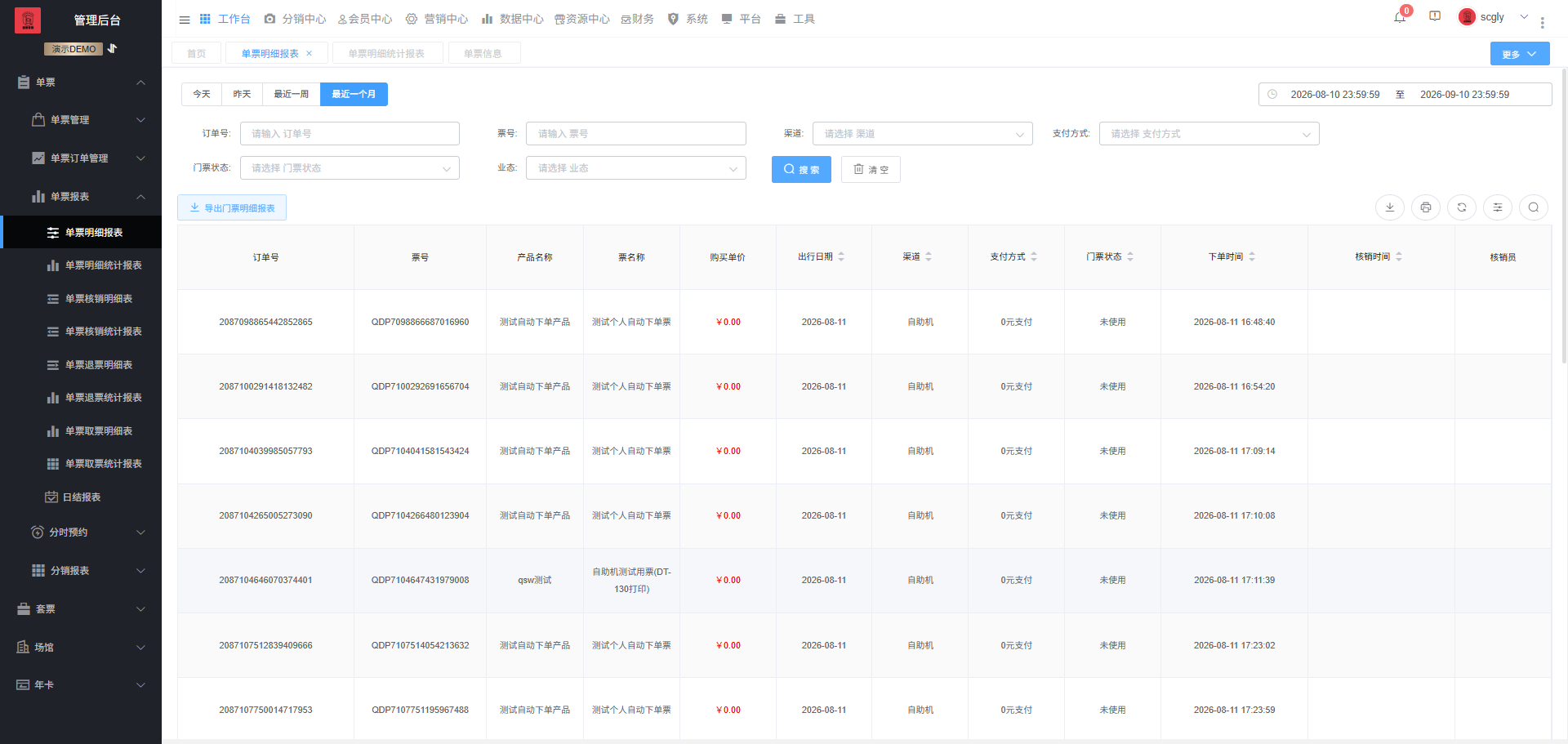Image resolution: width=1568 pixels, height=744 pixels.
Task: Click the refresh icon above the table
Action: click(1462, 207)
